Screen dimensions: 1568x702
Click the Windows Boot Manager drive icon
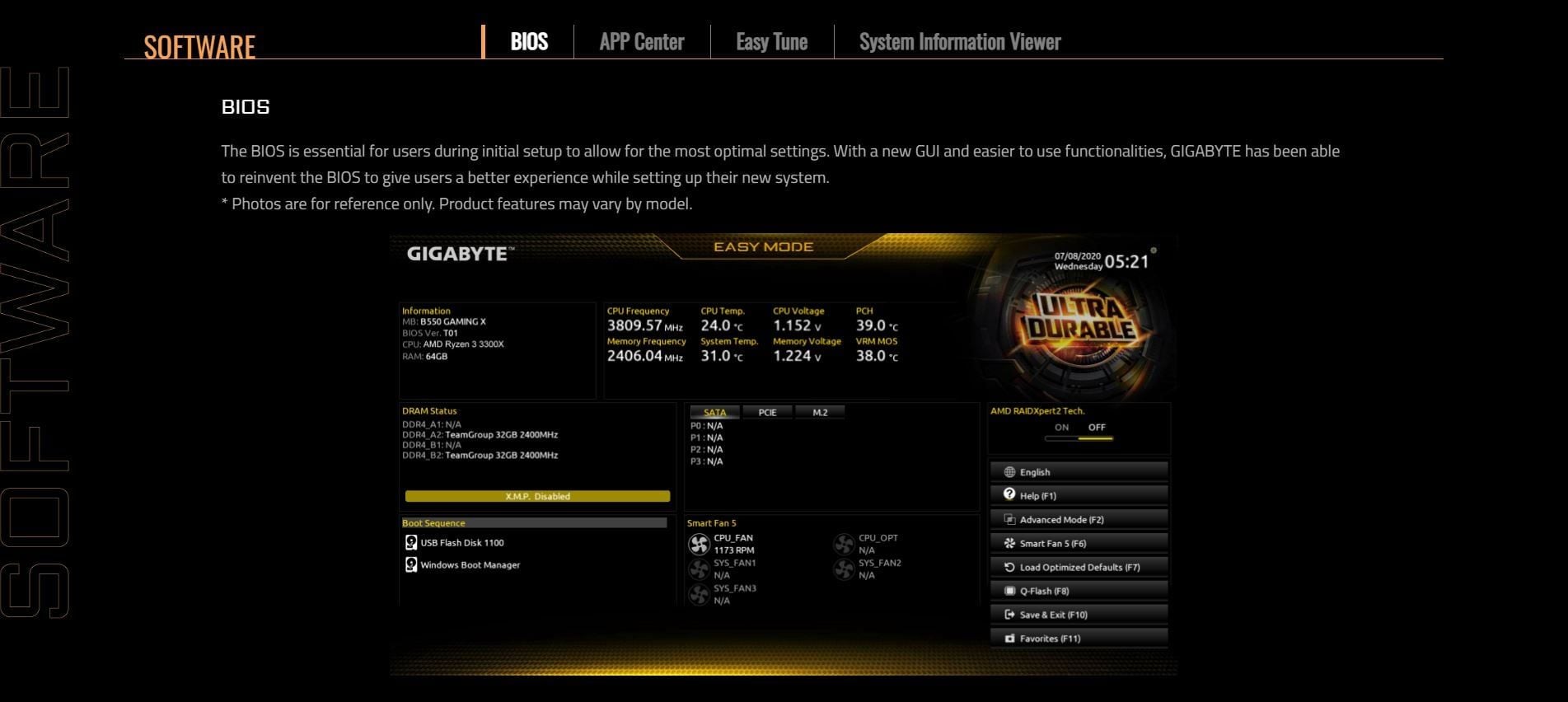[411, 564]
